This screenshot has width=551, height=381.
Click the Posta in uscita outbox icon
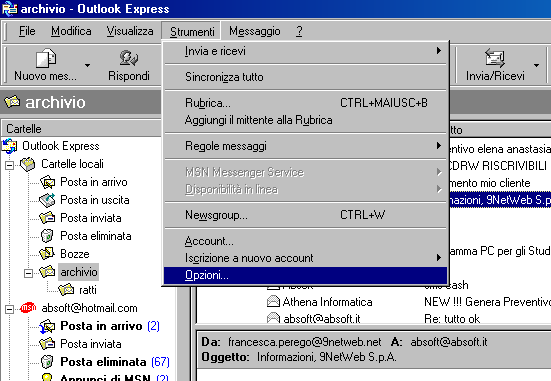tap(47, 200)
